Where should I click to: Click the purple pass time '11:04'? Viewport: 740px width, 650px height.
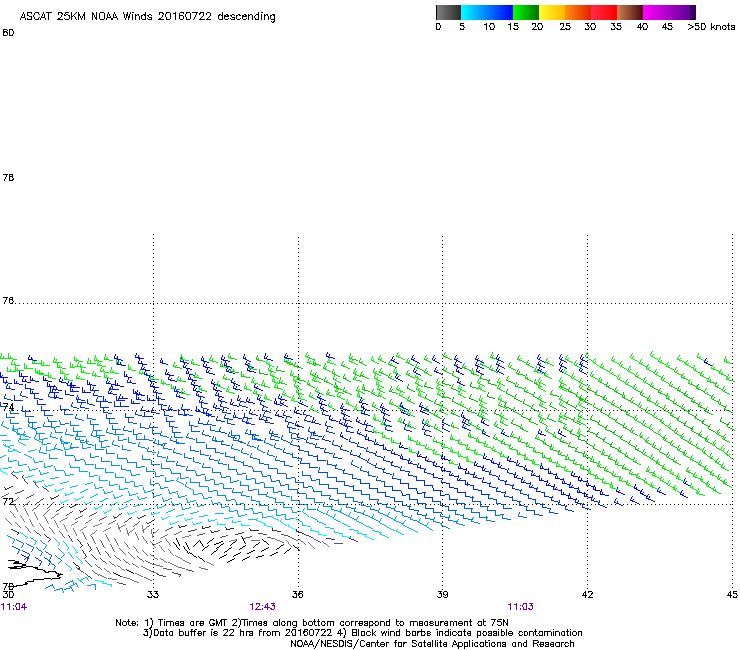point(14,607)
